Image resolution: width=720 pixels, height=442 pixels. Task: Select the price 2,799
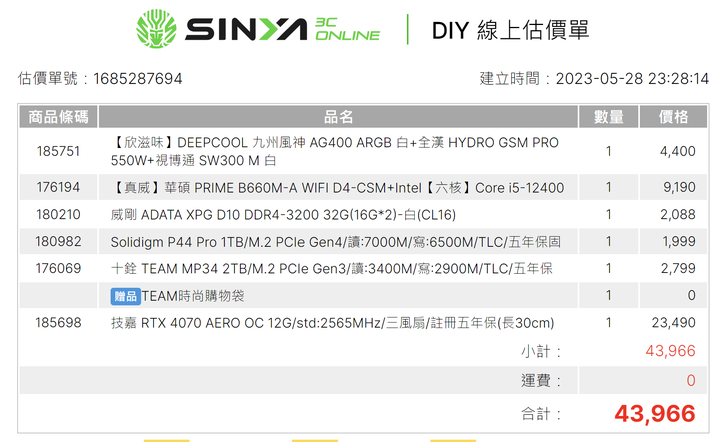[678, 269]
